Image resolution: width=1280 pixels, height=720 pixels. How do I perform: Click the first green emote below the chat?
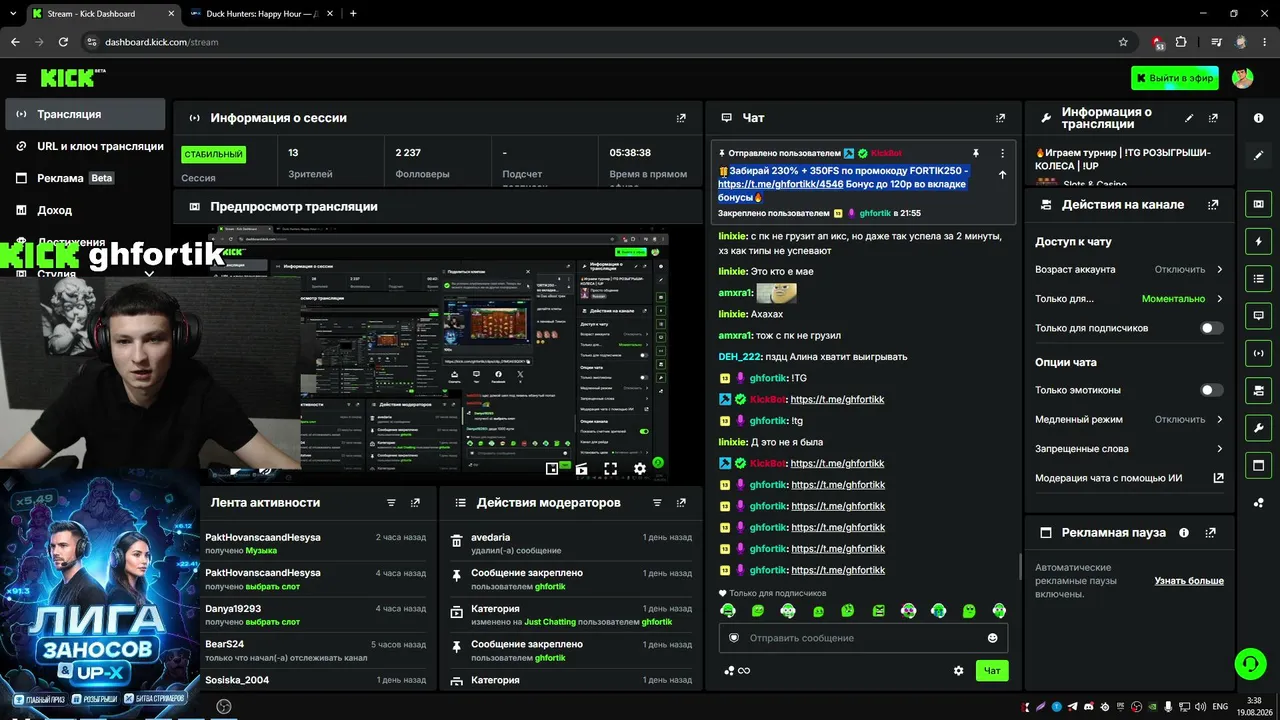729,611
